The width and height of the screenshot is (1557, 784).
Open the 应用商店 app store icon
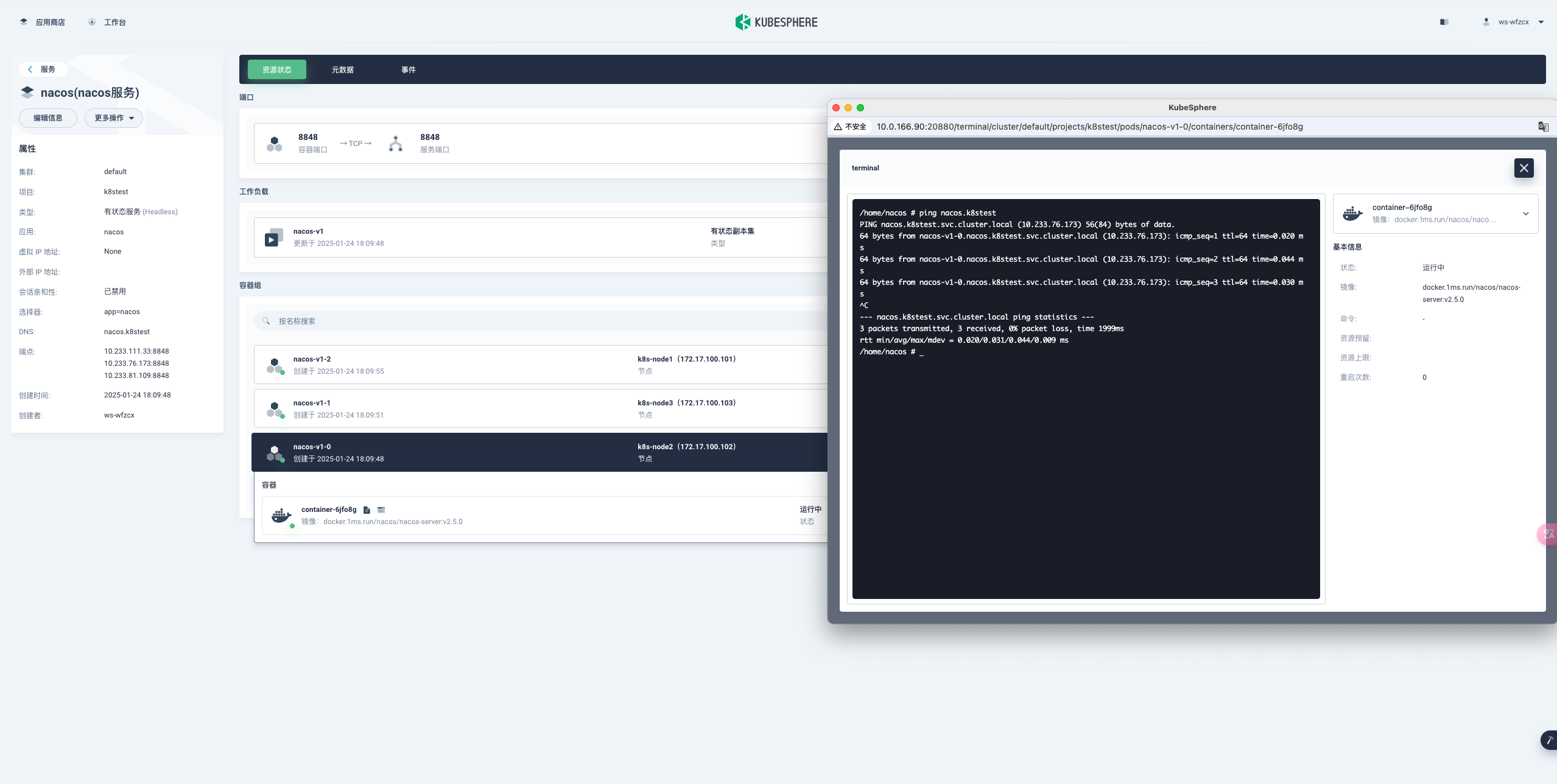(x=24, y=22)
